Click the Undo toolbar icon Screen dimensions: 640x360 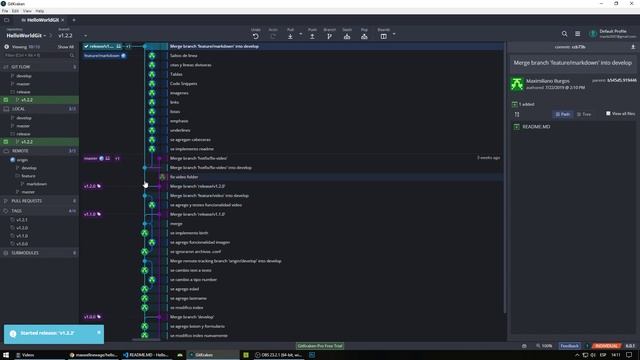(256, 36)
